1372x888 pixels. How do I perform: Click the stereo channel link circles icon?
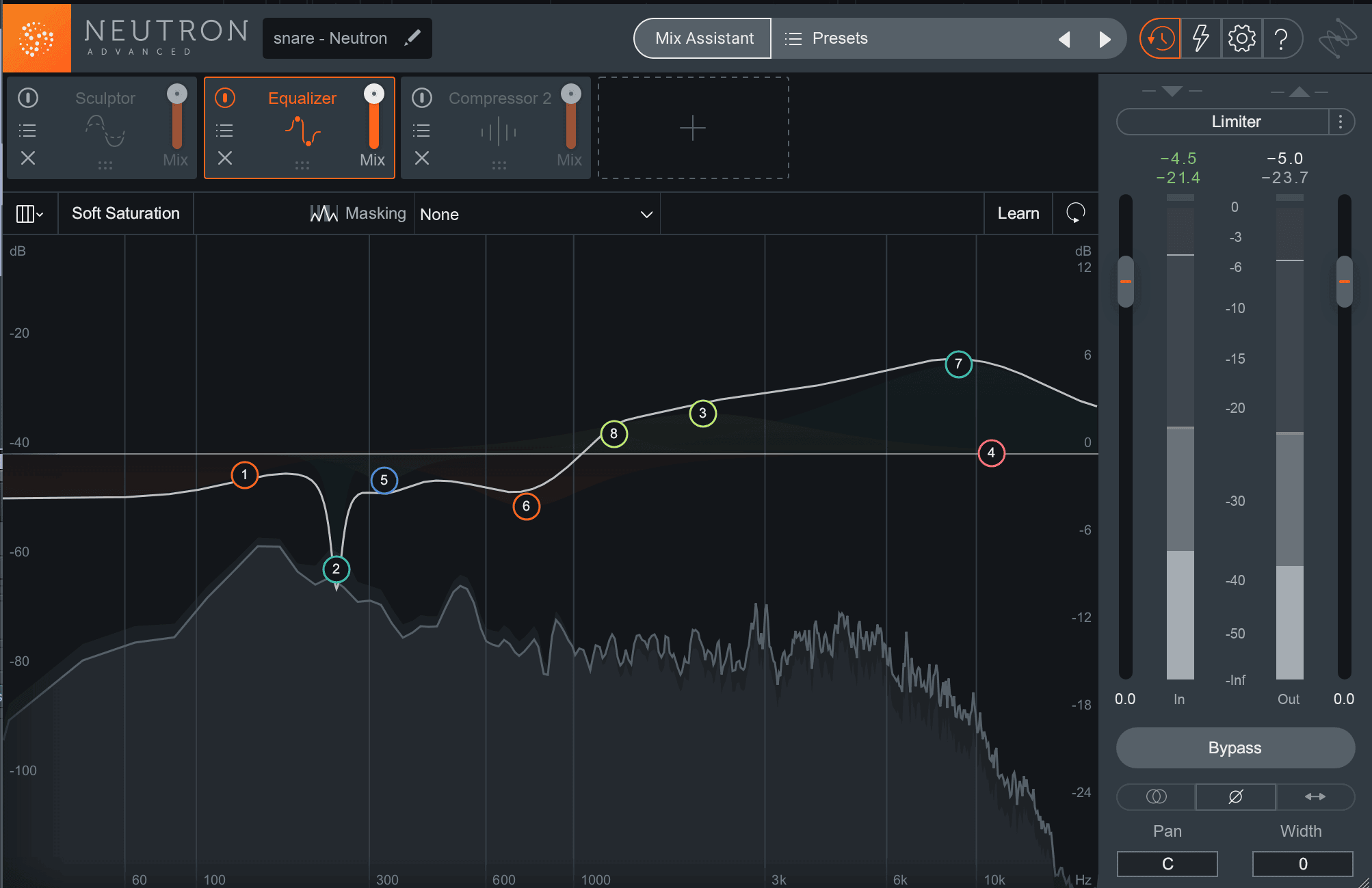click(x=1156, y=796)
